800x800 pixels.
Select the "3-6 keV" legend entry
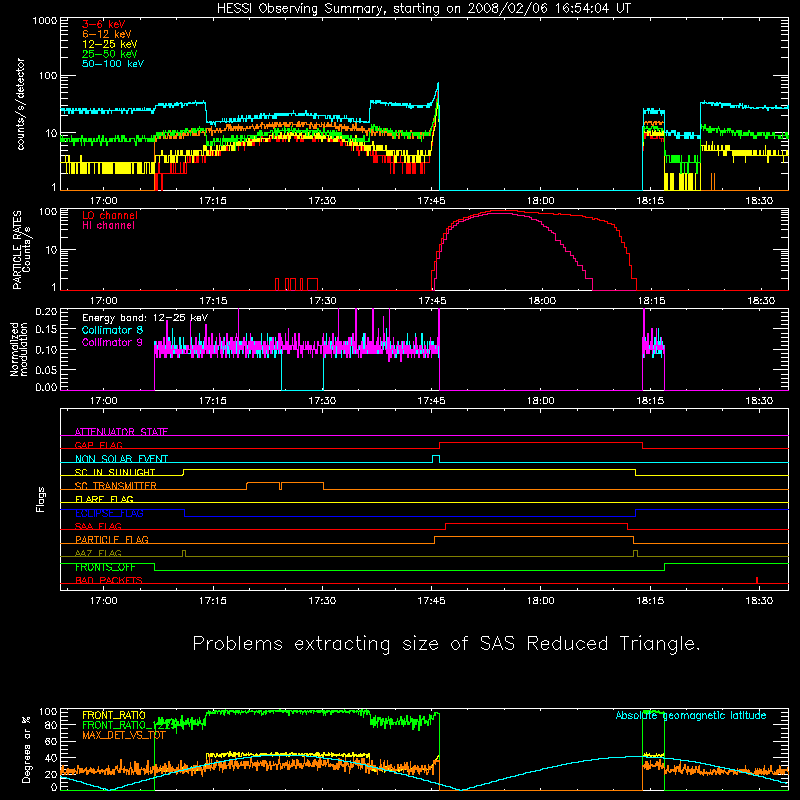coord(104,24)
